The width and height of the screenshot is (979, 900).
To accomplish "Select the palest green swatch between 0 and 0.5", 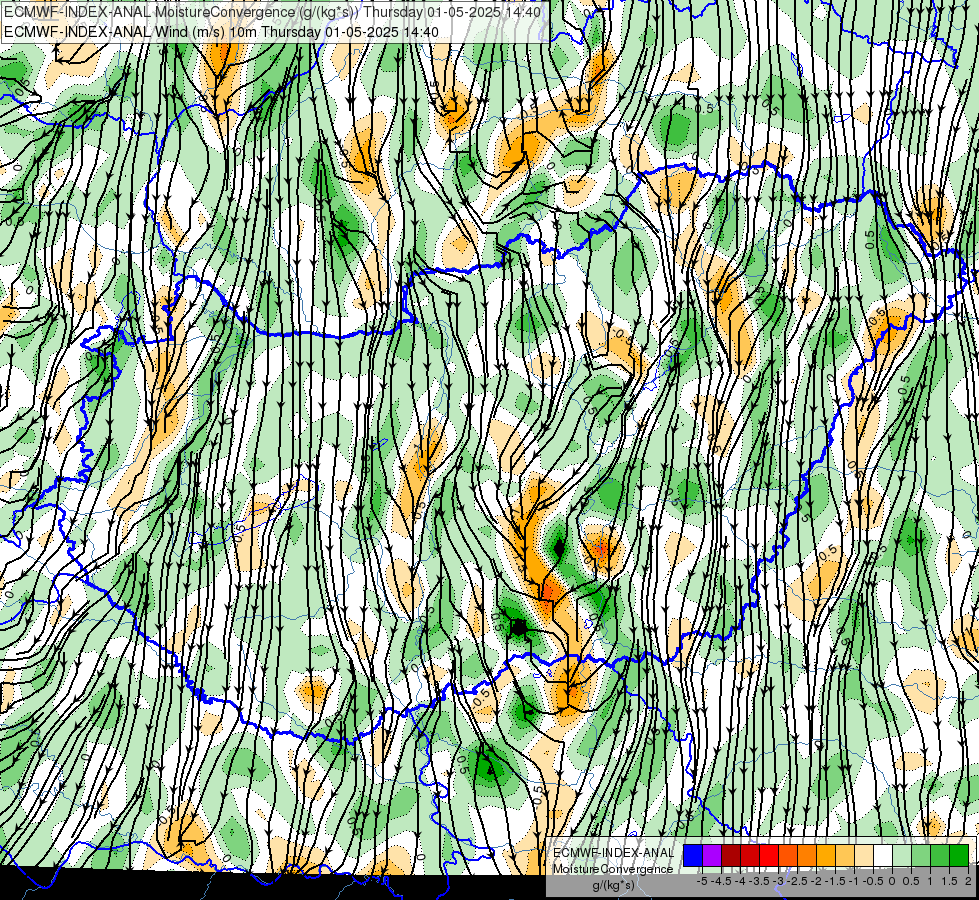I will pos(902,855).
